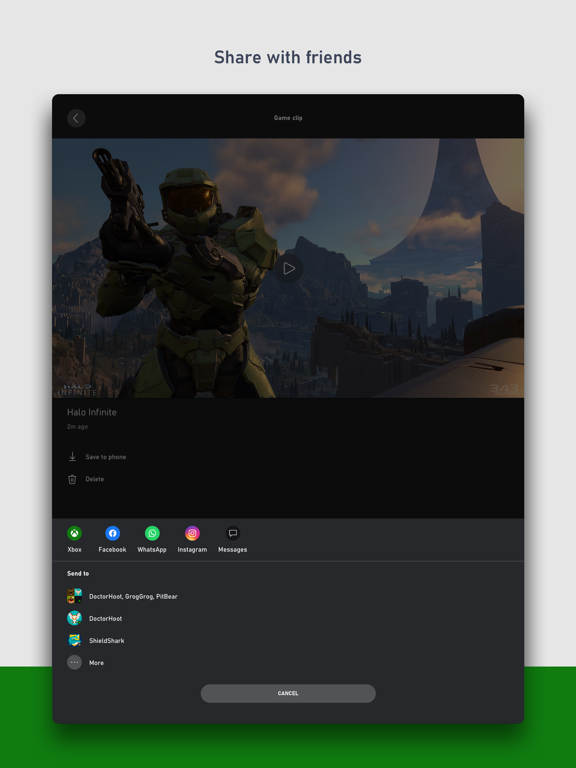Image resolution: width=576 pixels, height=768 pixels.
Task: Click the Save to phone download icon
Action: pyautogui.click(x=72, y=456)
